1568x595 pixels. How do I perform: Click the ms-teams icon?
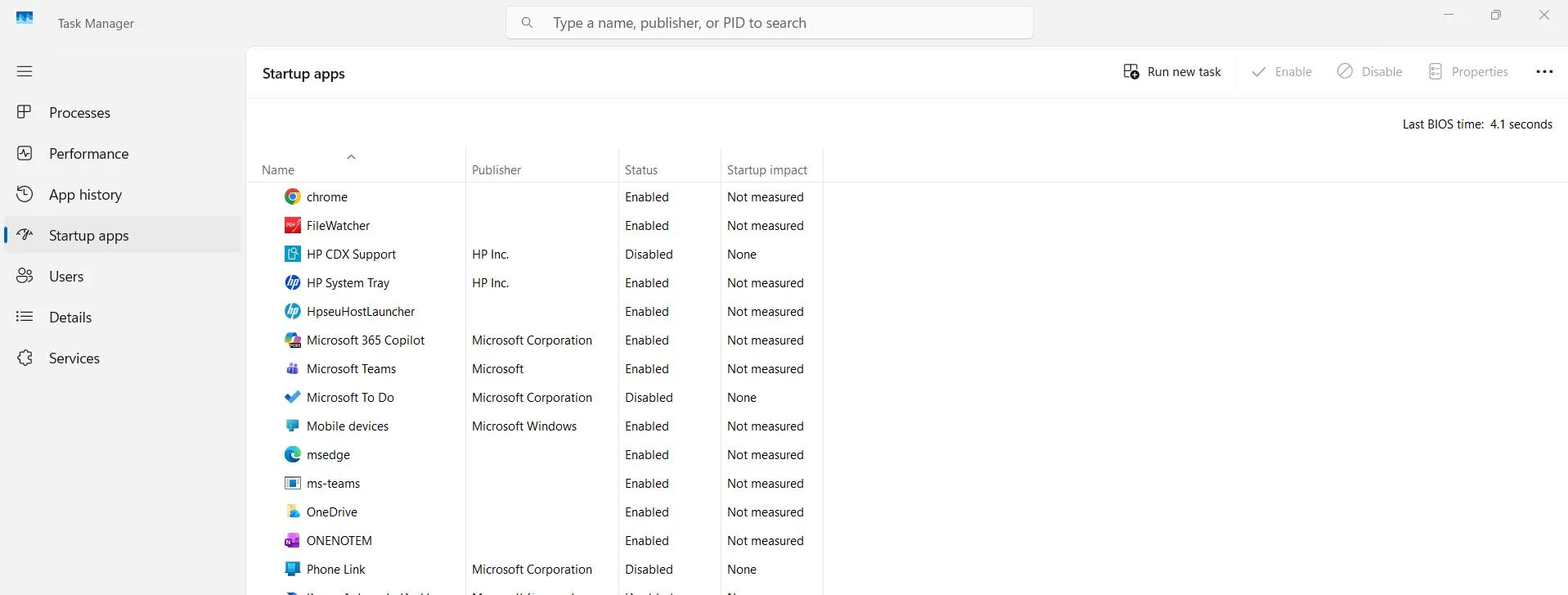292,483
